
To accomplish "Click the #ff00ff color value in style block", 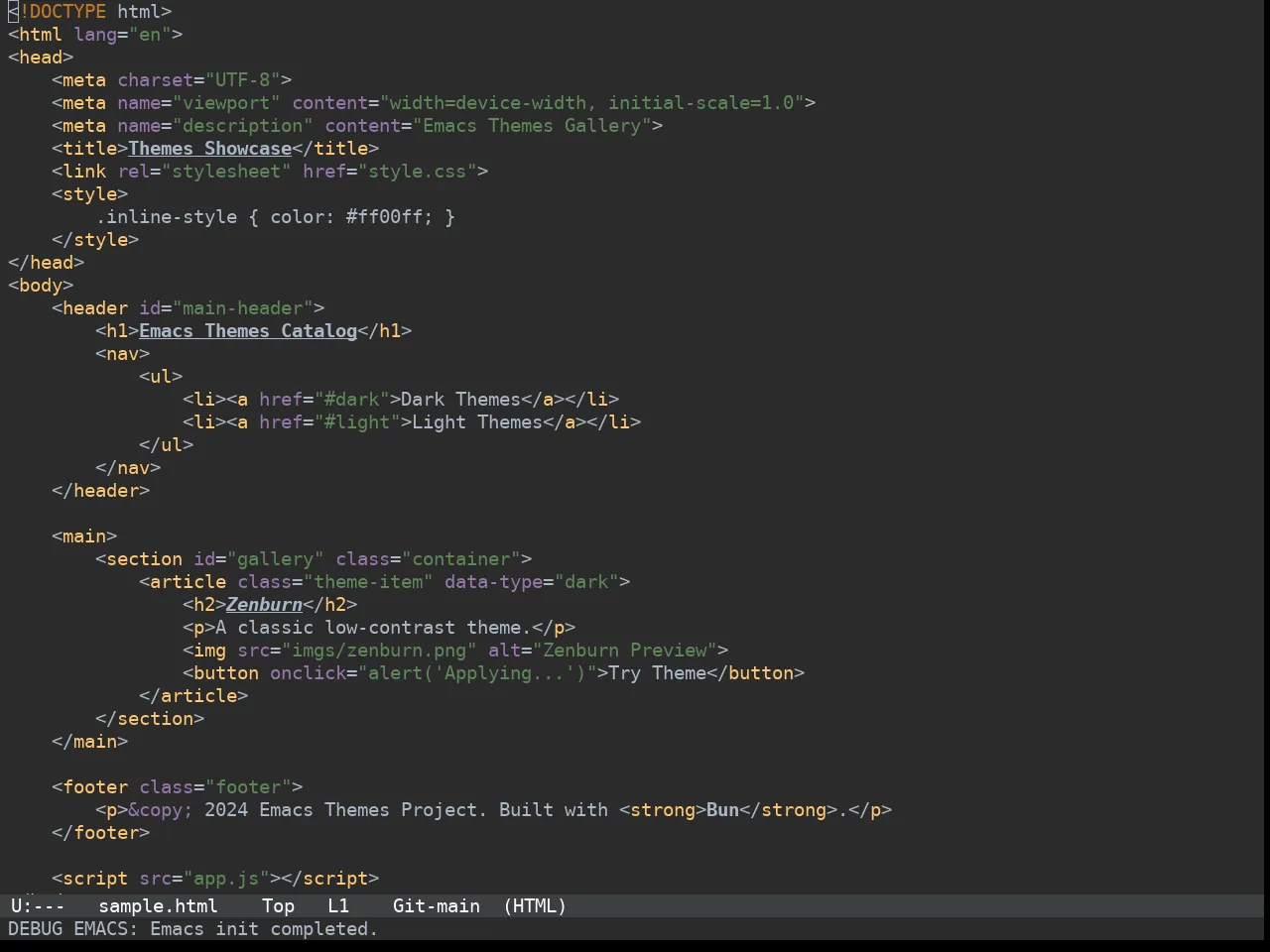I will pyautogui.click(x=384, y=217).
